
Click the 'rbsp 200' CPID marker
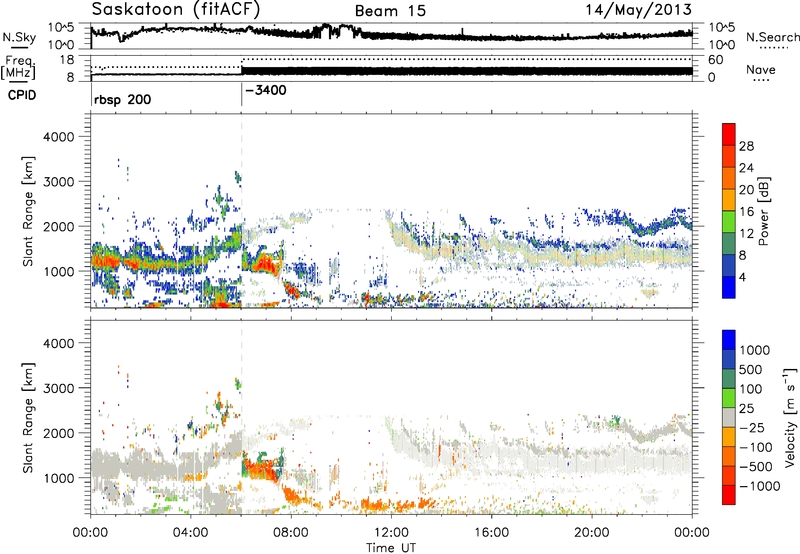click(122, 99)
